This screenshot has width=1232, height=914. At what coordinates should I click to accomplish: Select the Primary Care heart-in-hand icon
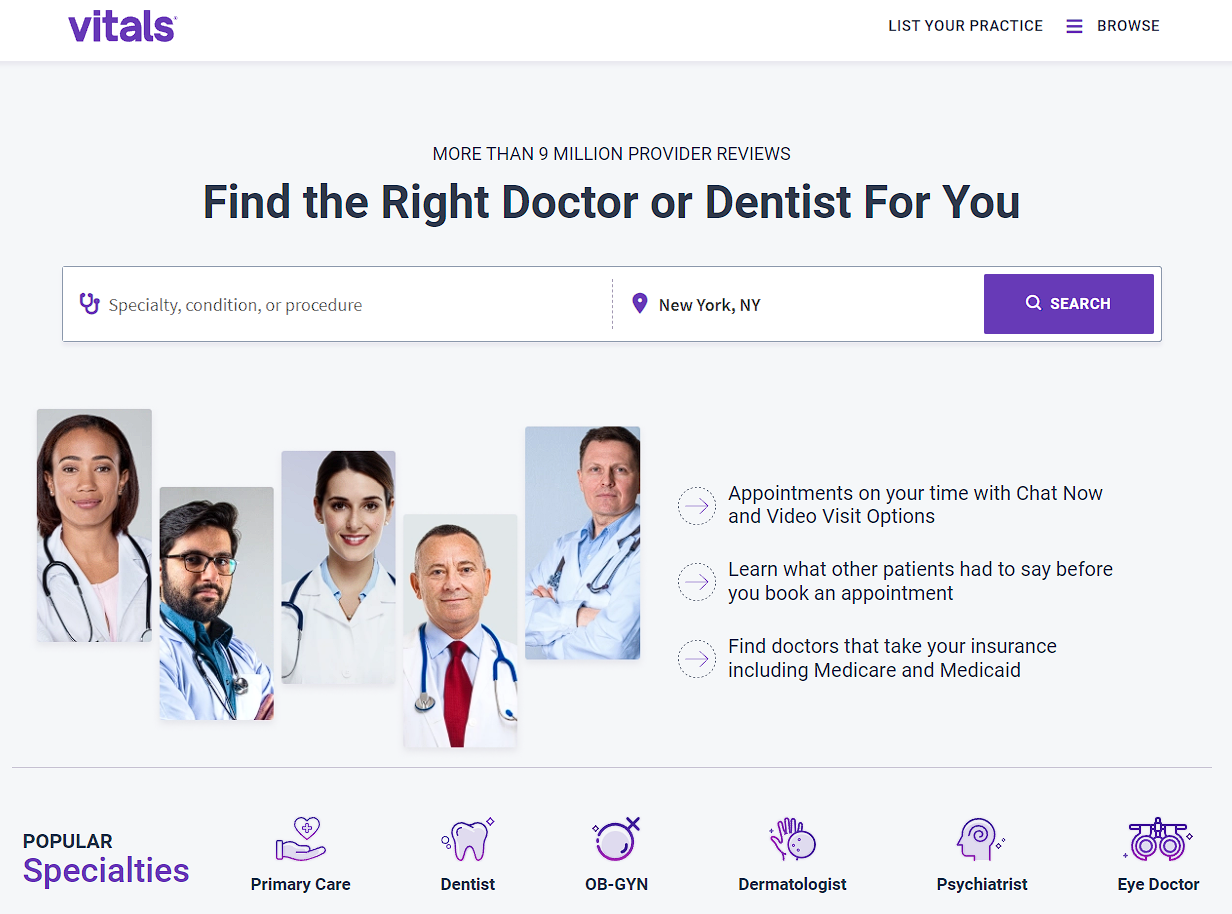(301, 839)
